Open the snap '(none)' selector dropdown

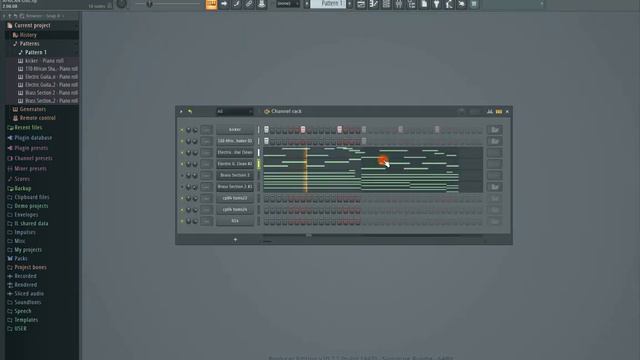pyautogui.click(x=288, y=4)
